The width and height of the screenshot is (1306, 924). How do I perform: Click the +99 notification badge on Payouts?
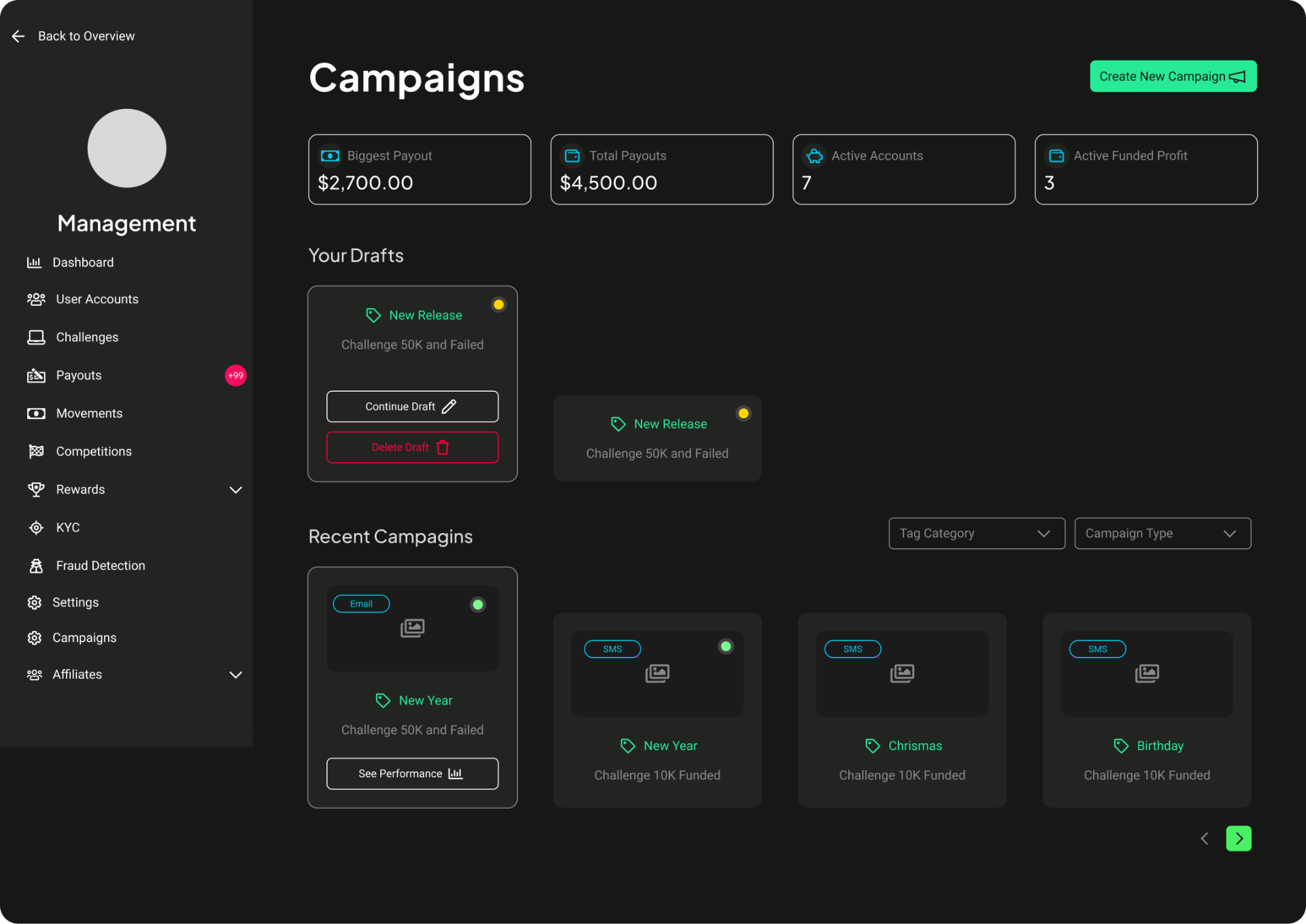coord(235,375)
